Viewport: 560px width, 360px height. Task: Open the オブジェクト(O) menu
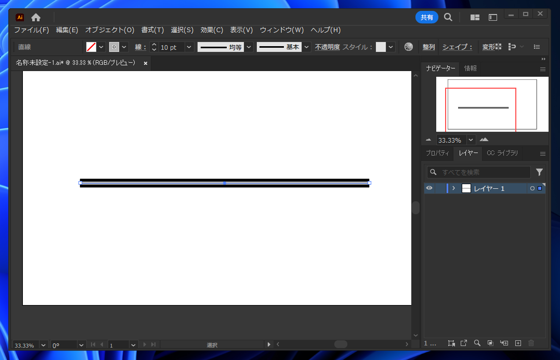(110, 30)
